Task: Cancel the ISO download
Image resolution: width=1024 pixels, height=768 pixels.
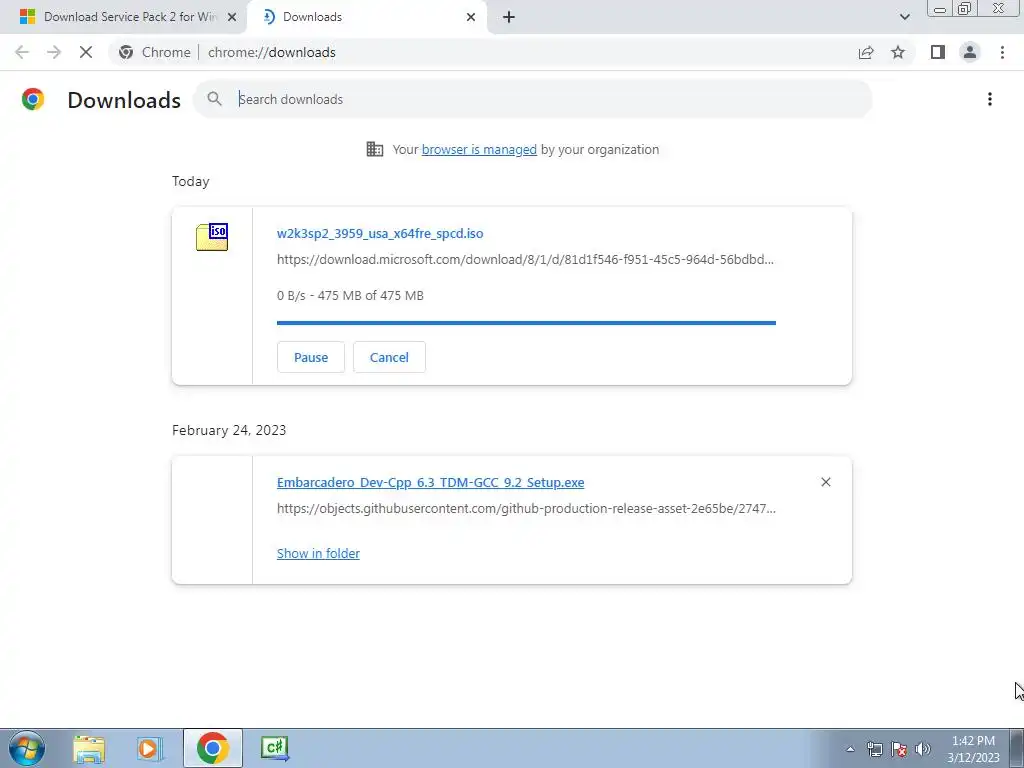Action: coord(389,357)
